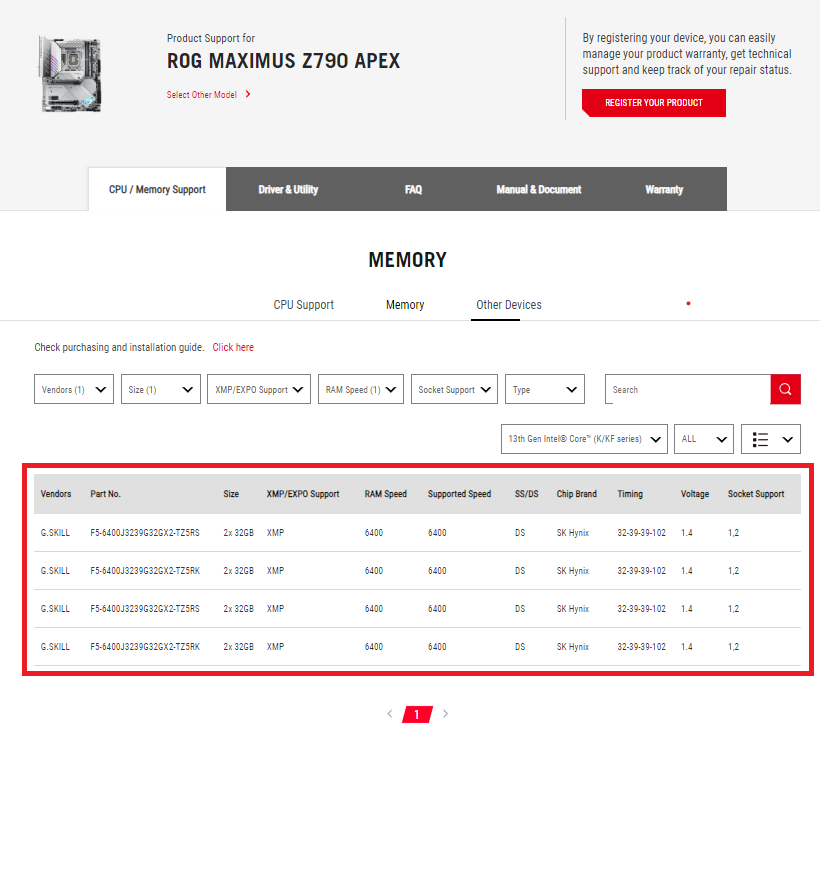Expand the RAM Speed (1) filter

pyautogui.click(x=361, y=389)
